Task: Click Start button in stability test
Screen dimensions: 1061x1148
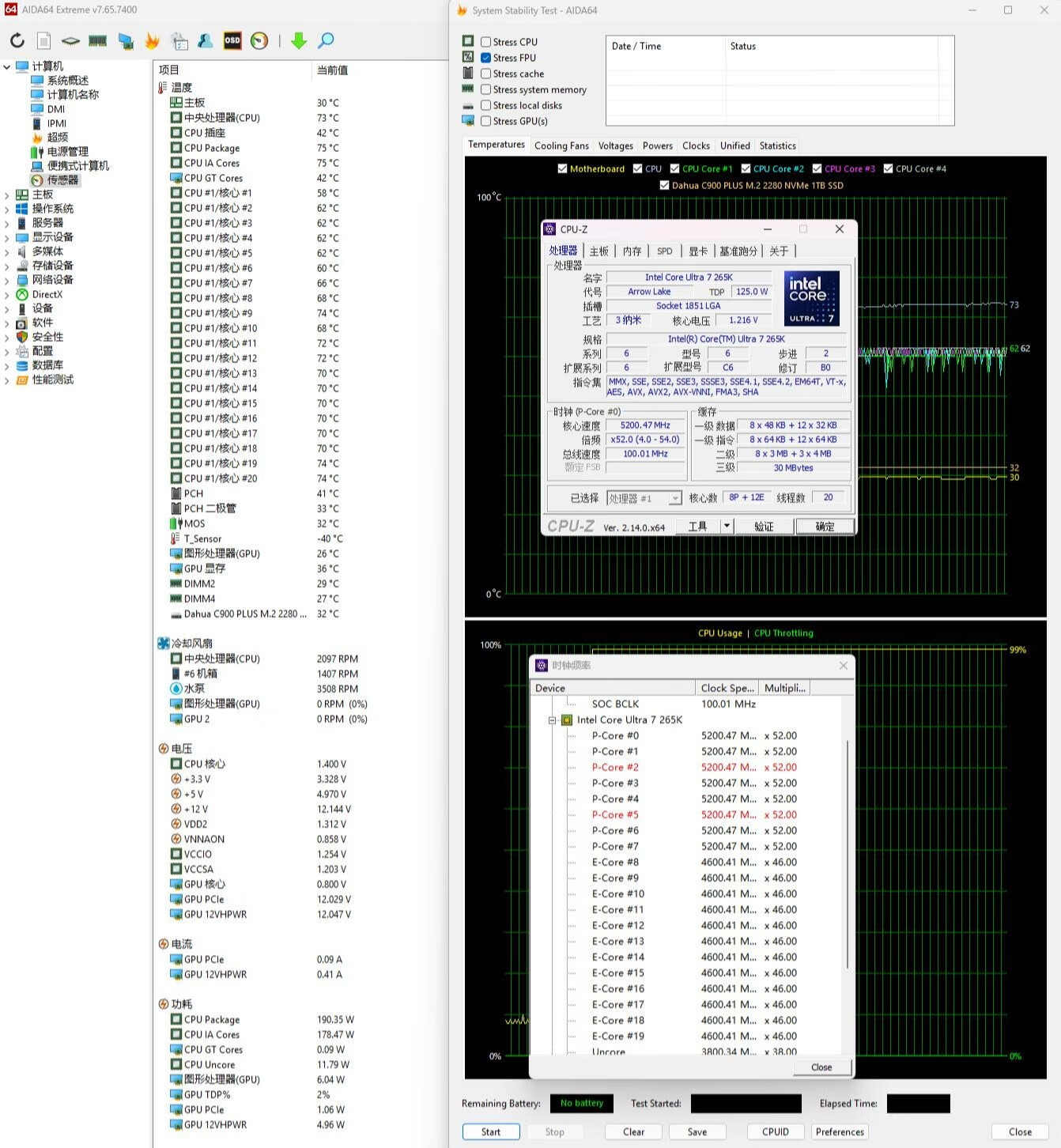Action: (491, 1131)
